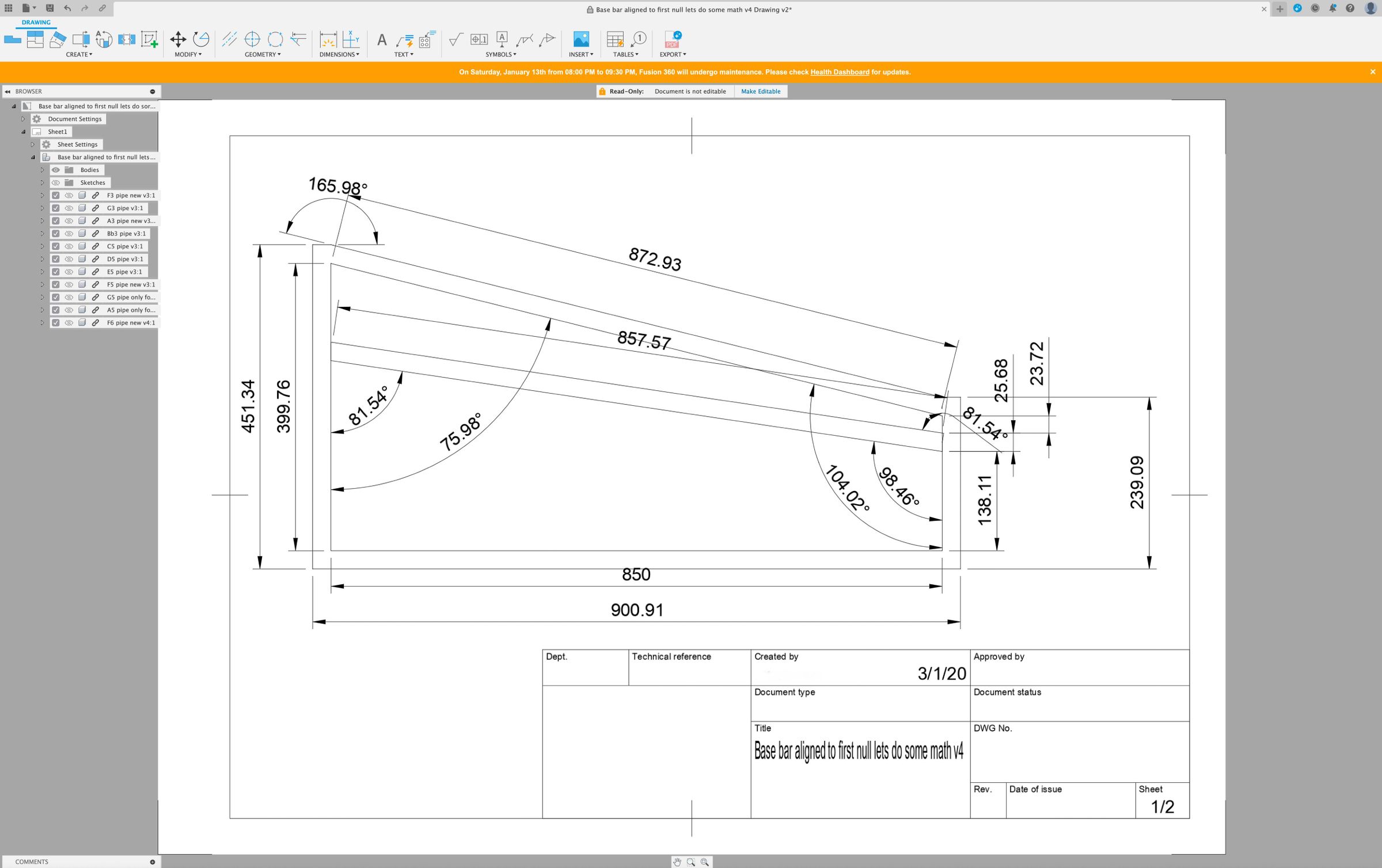Select the Ordinate Dimension tool
Screen dimensions: 1382x868
(351, 39)
